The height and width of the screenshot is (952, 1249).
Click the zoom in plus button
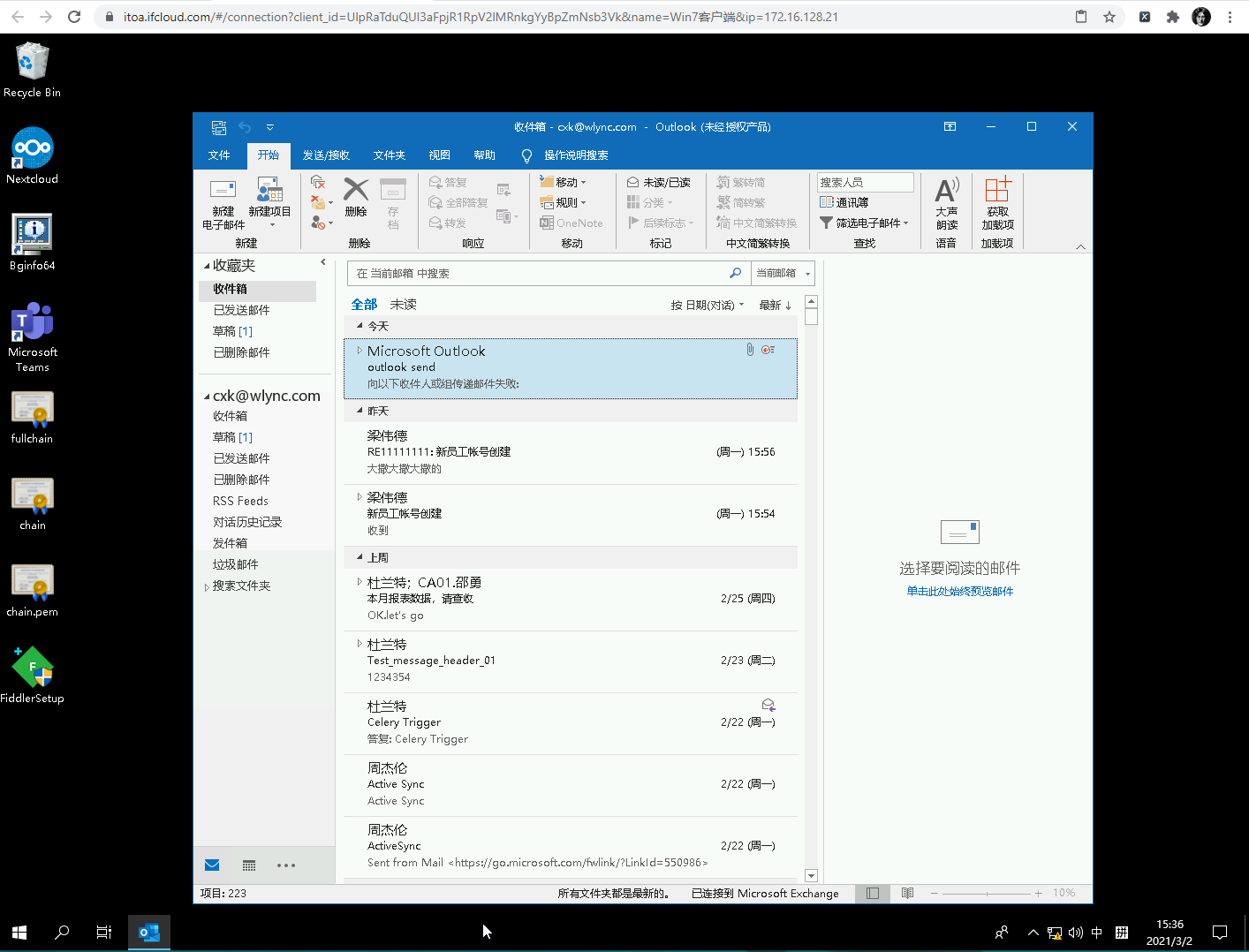click(1039, 893)
